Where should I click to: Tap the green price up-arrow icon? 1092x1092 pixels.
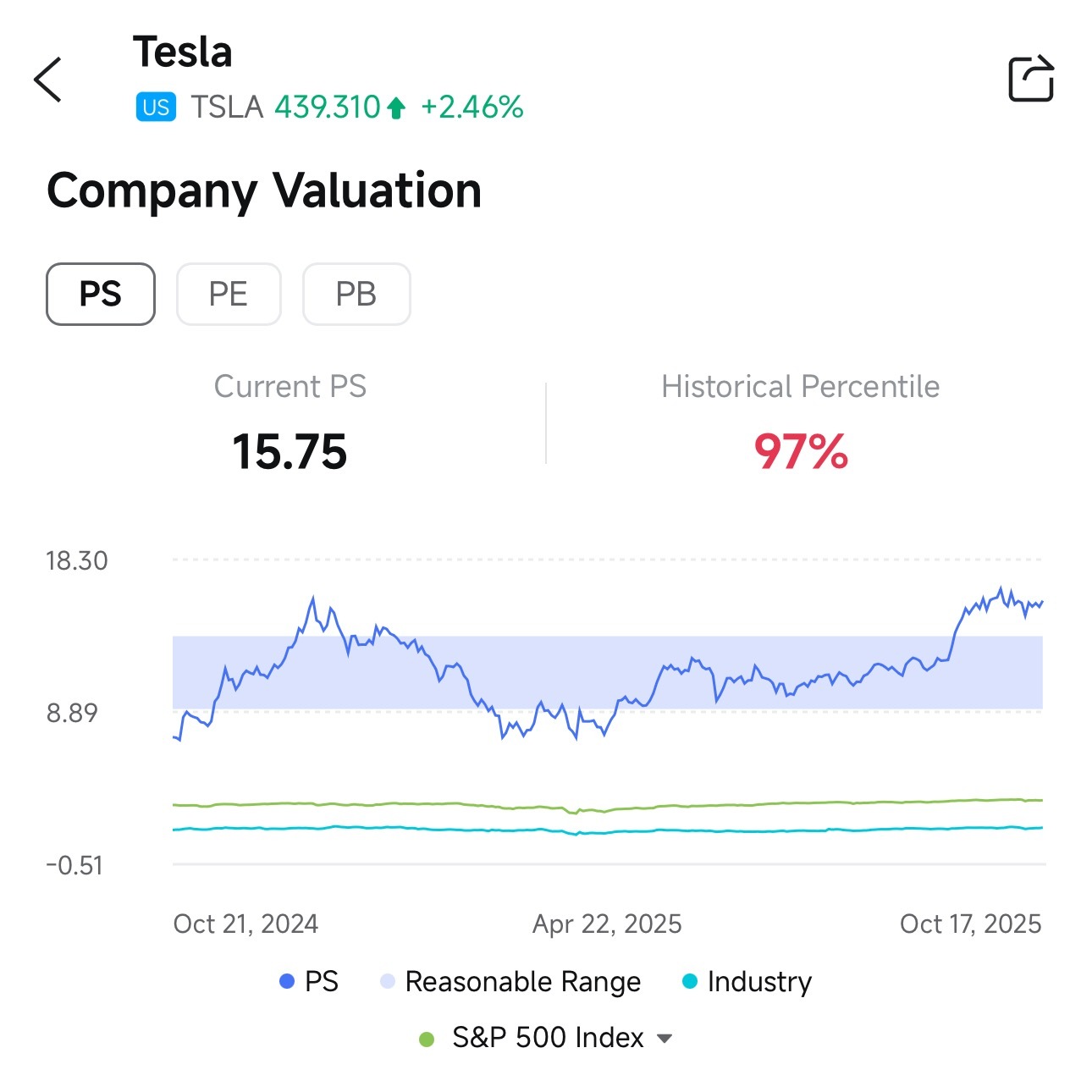coord(396,108)
